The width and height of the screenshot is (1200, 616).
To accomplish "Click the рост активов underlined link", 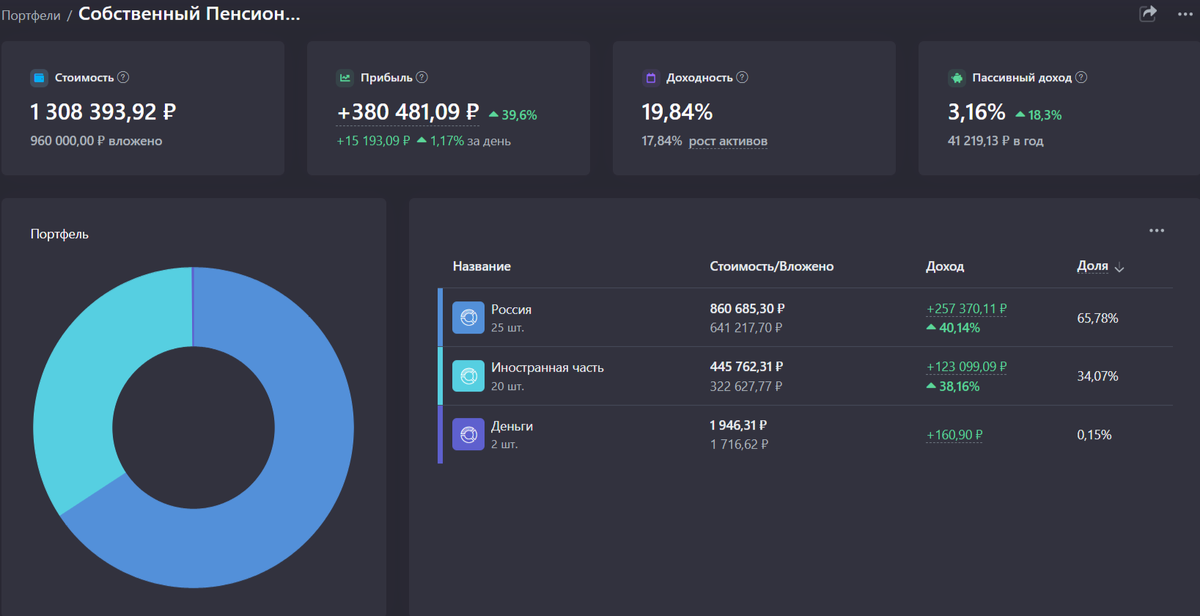I will pyautogui.click(x=728, y=141).
